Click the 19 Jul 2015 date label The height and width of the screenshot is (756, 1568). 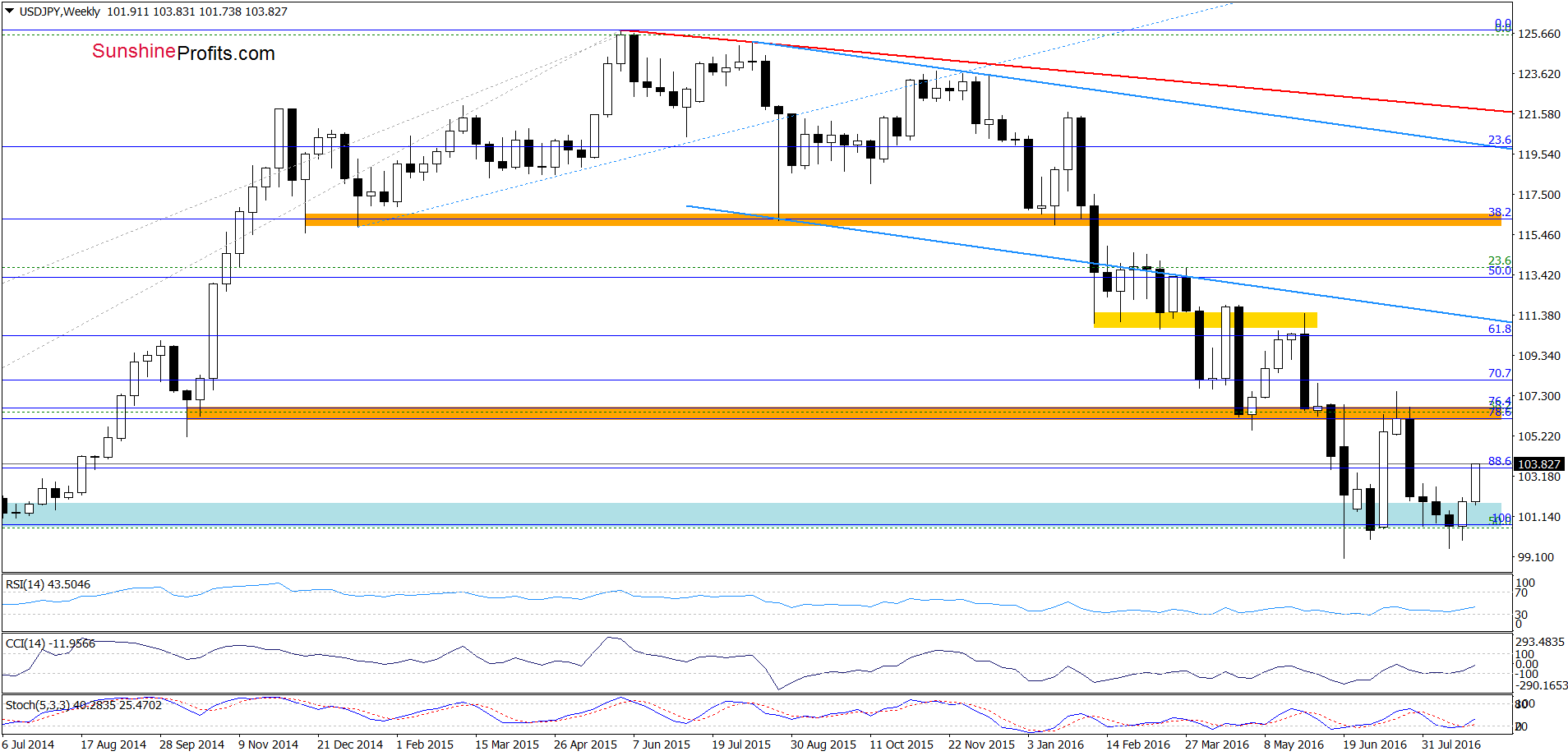tap(741, 744)
